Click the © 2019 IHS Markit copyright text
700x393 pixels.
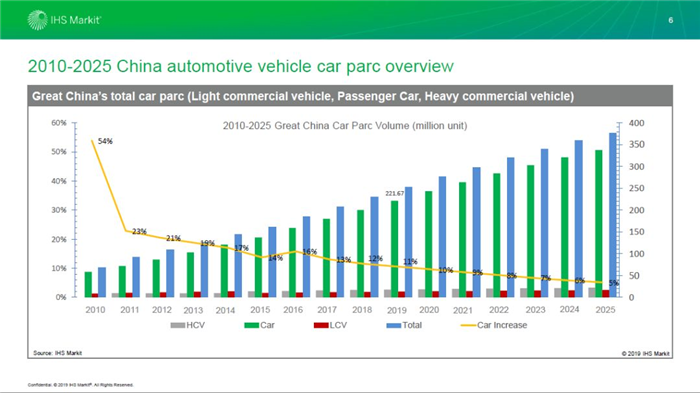(646, 353)
